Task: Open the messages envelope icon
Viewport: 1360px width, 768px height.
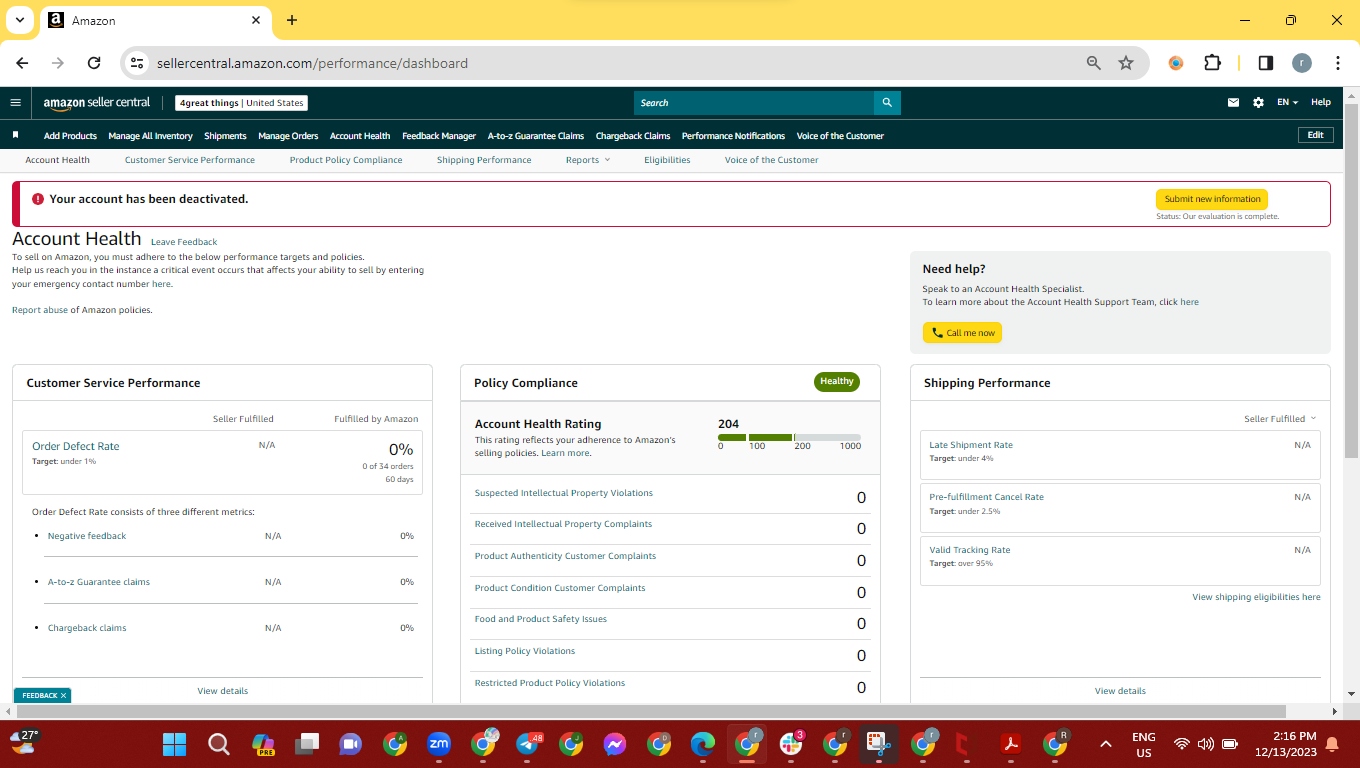Action: tap(1234, 103)
